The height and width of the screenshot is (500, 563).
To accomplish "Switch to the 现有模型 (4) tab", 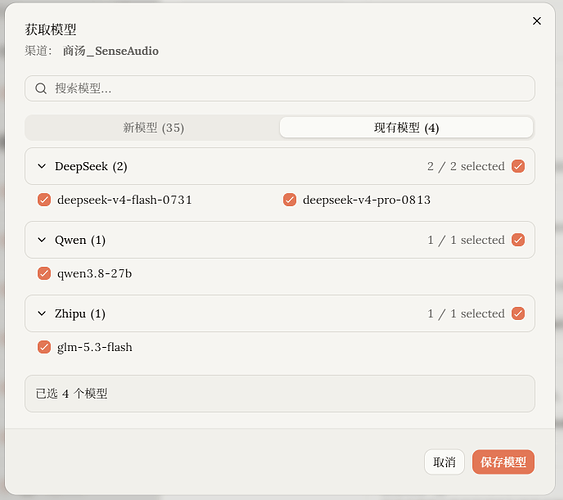I will coord(406,127).
